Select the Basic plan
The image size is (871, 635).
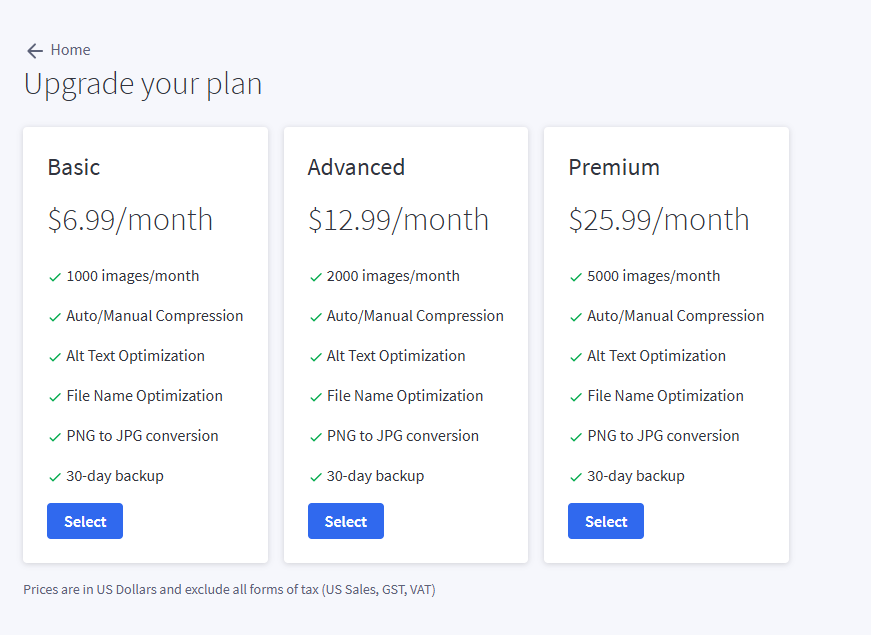pos(85,521)
